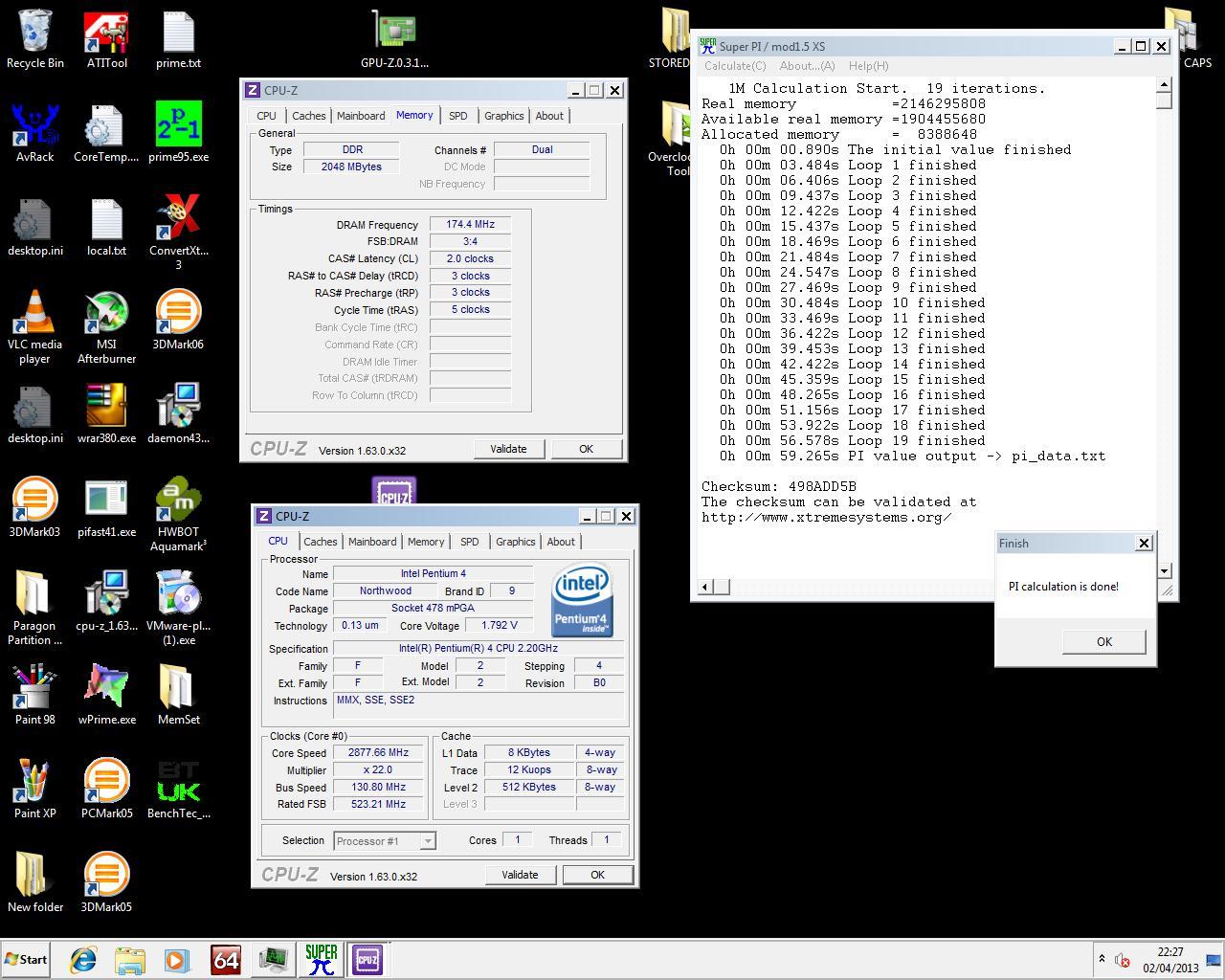Click Super PI horizontal scrollbar left arrow
The image size is (1225, 980).
coord(705,586)
